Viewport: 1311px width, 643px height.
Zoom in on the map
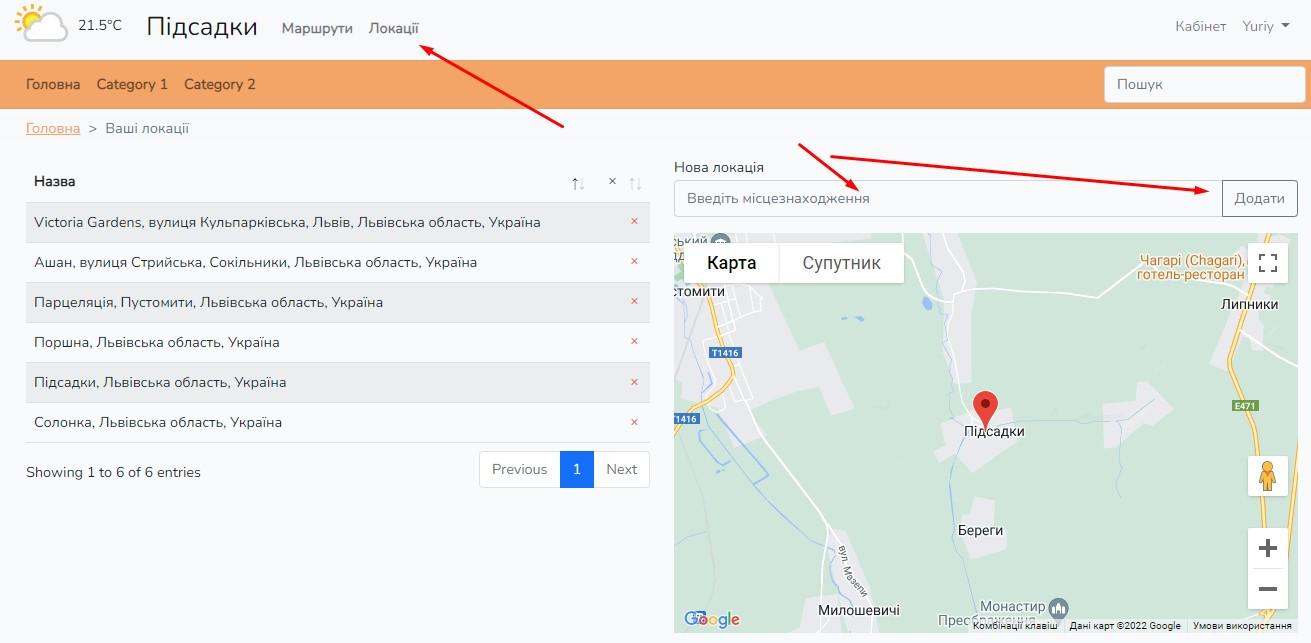pyautogui.click(x=1267, y=548)
